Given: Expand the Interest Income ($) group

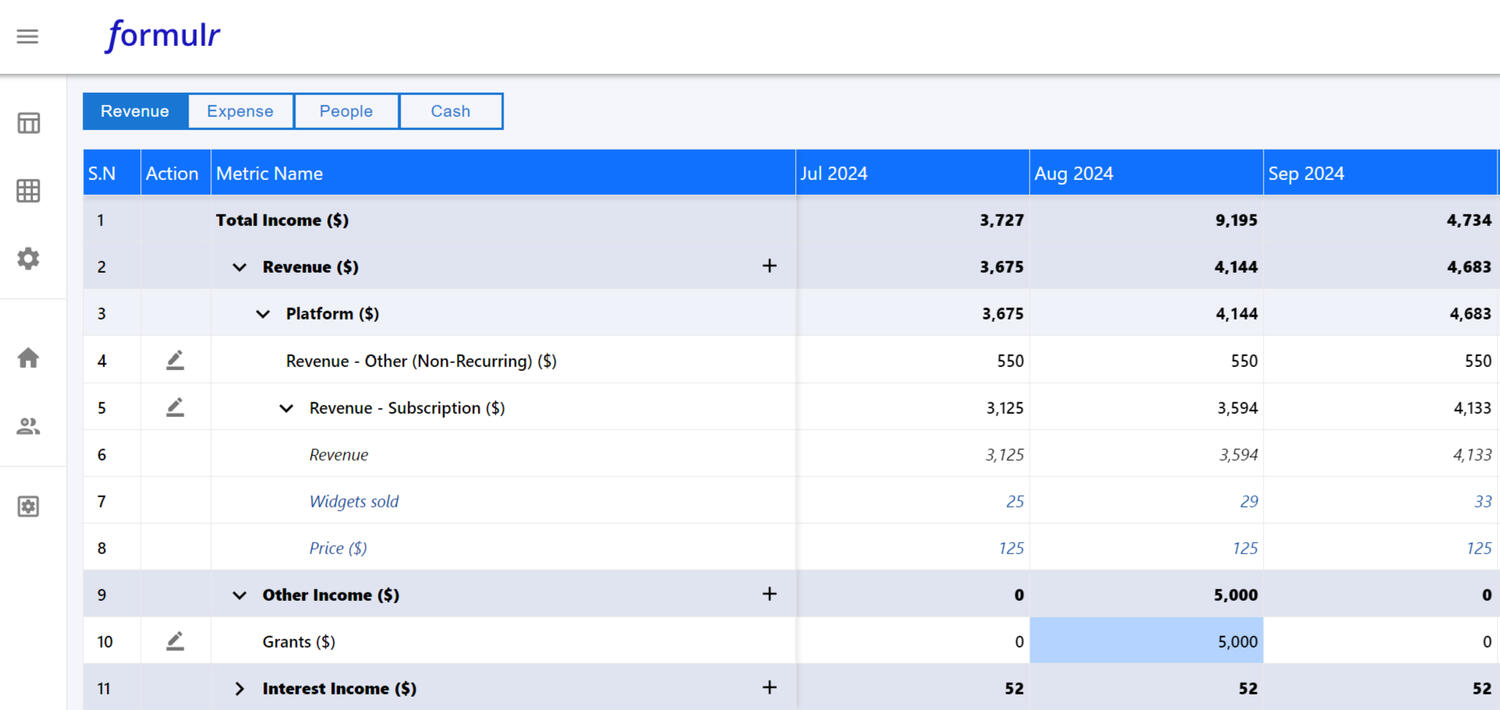Looking at the screenshot, I should (x=239, y=688).
